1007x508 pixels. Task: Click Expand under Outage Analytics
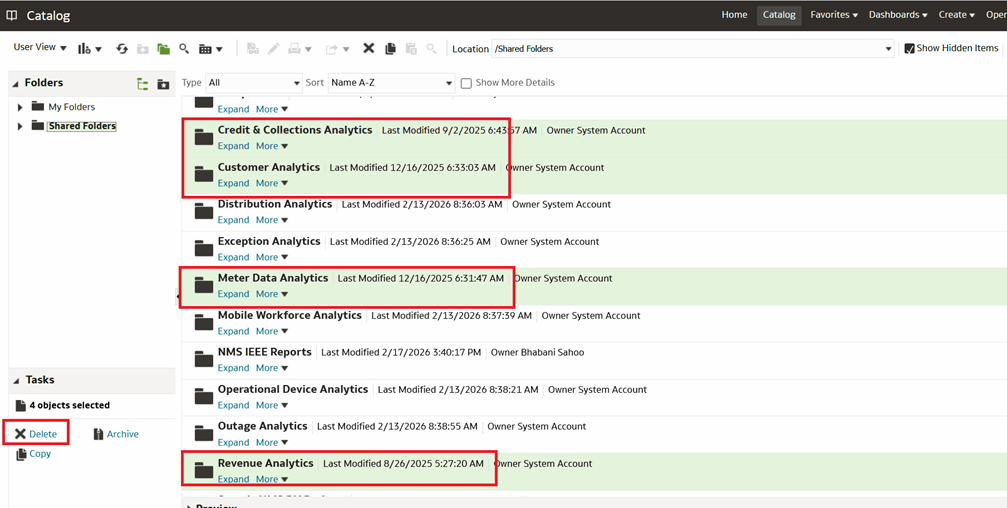click(233, 442)
